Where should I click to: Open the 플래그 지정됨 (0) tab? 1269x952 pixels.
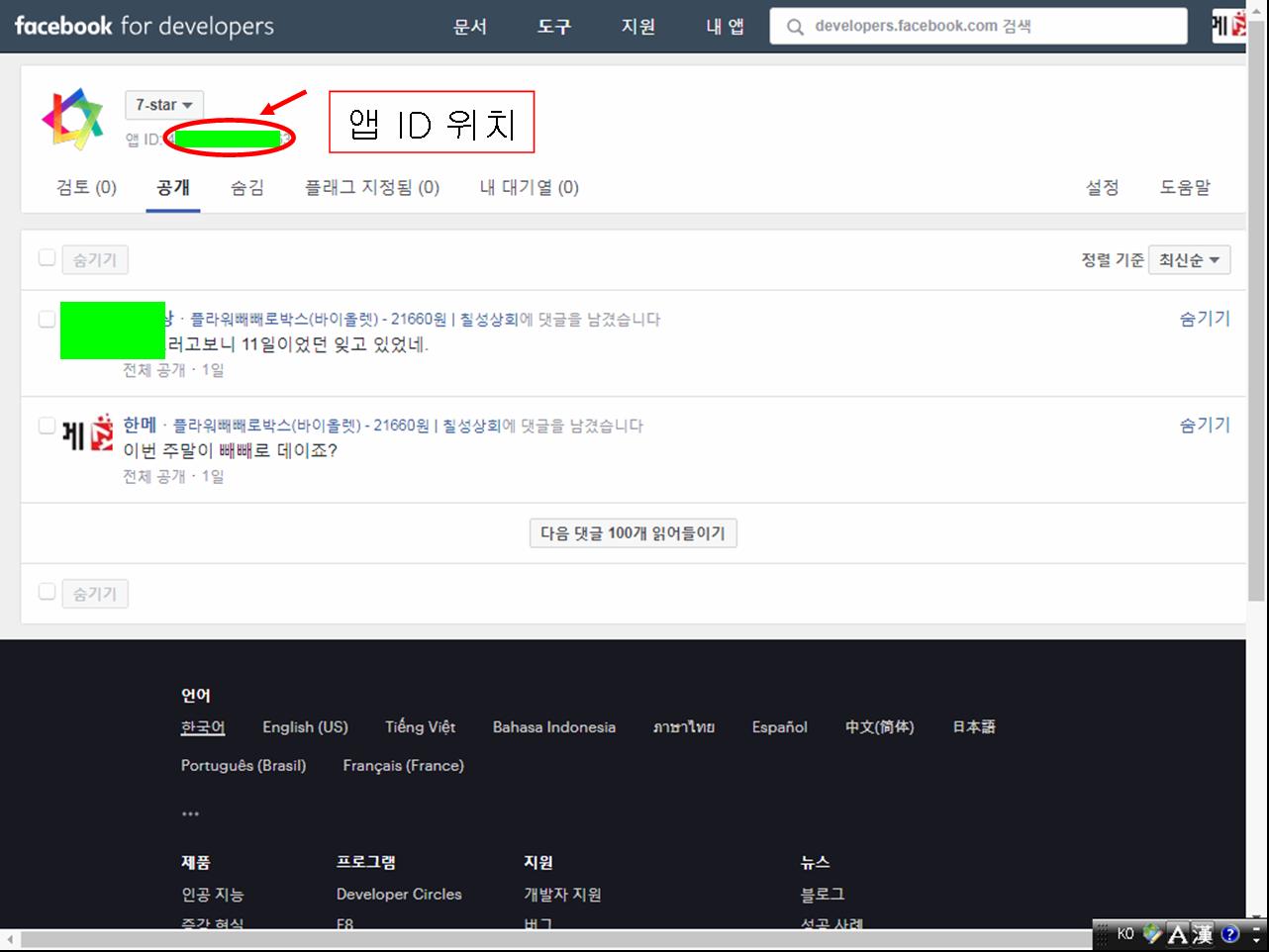pos(372,187)
